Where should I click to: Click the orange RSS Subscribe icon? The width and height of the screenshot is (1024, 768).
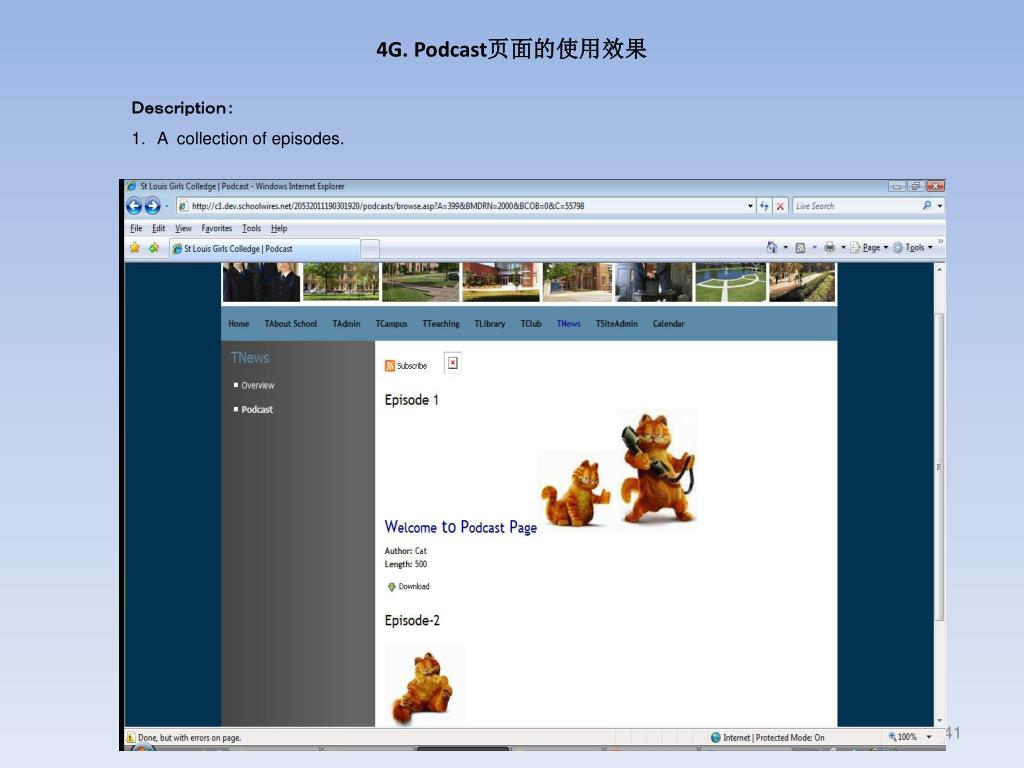point(390,366)
